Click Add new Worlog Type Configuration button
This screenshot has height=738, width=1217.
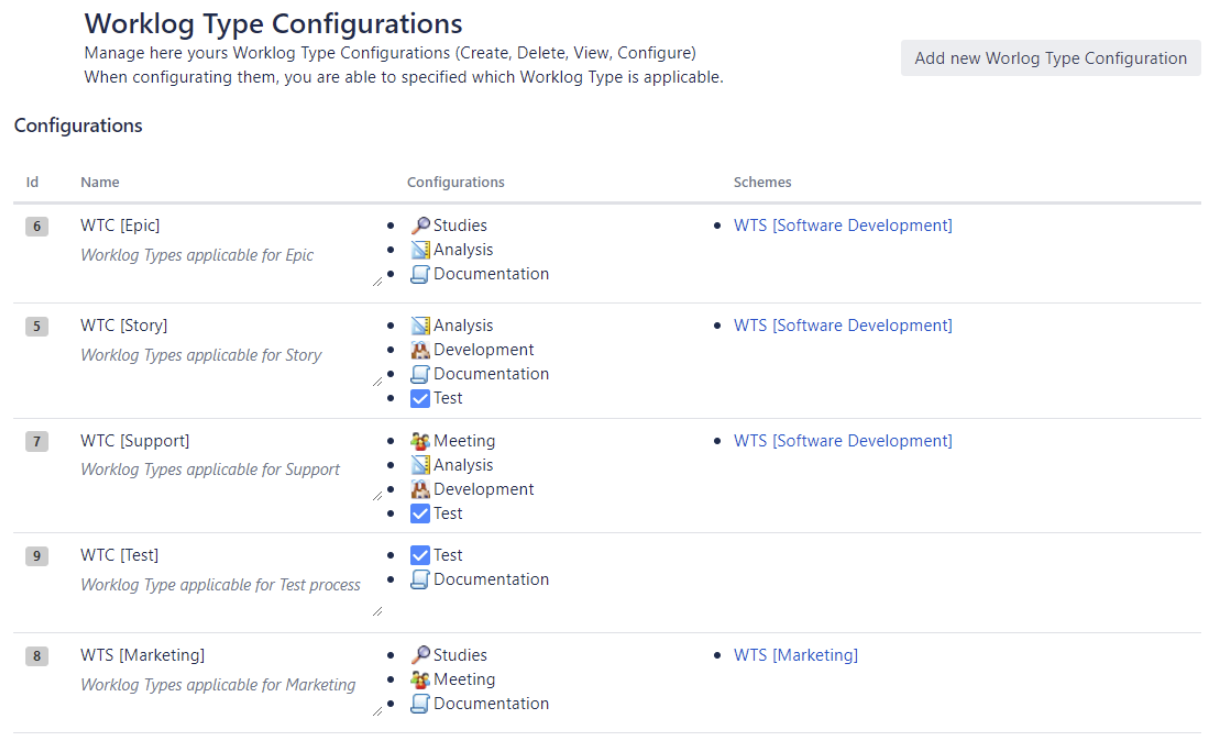pyautogui.click(x=1050, y=58)
